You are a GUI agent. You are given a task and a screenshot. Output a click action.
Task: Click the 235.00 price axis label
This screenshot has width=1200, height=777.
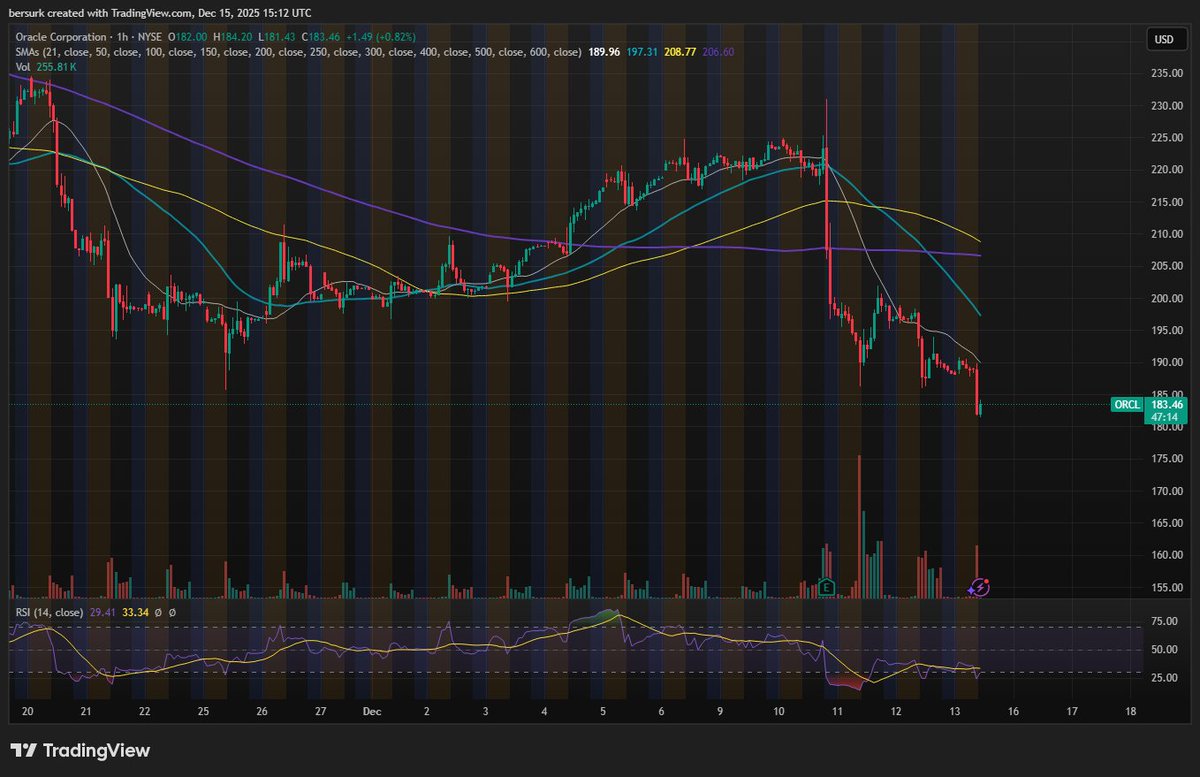click(x=1166, y=74)
